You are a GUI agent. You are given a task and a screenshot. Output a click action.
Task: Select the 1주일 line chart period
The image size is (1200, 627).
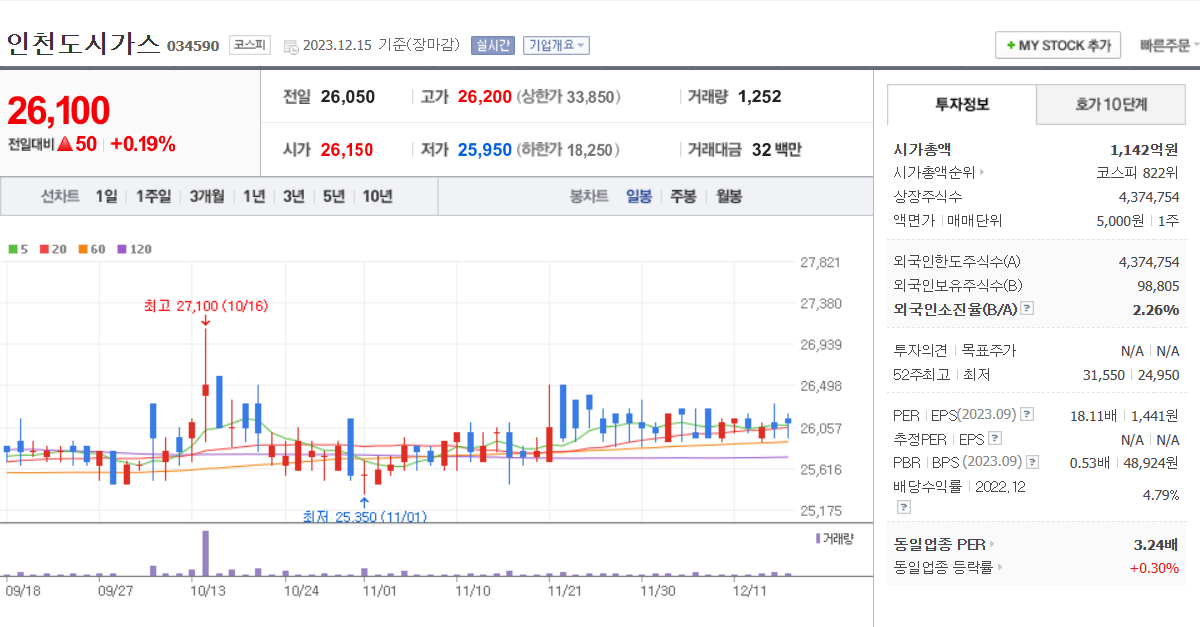pyautogui.click(x=153, y=196)
